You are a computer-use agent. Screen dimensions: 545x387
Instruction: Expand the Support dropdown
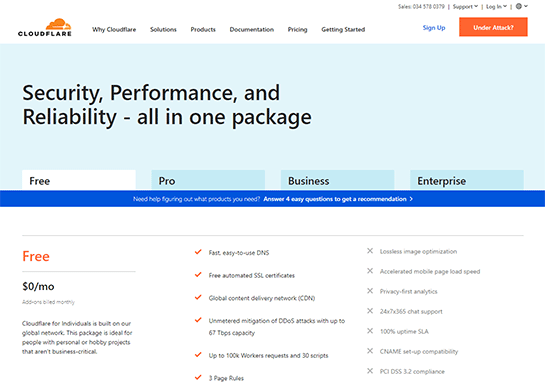[465, 7]
